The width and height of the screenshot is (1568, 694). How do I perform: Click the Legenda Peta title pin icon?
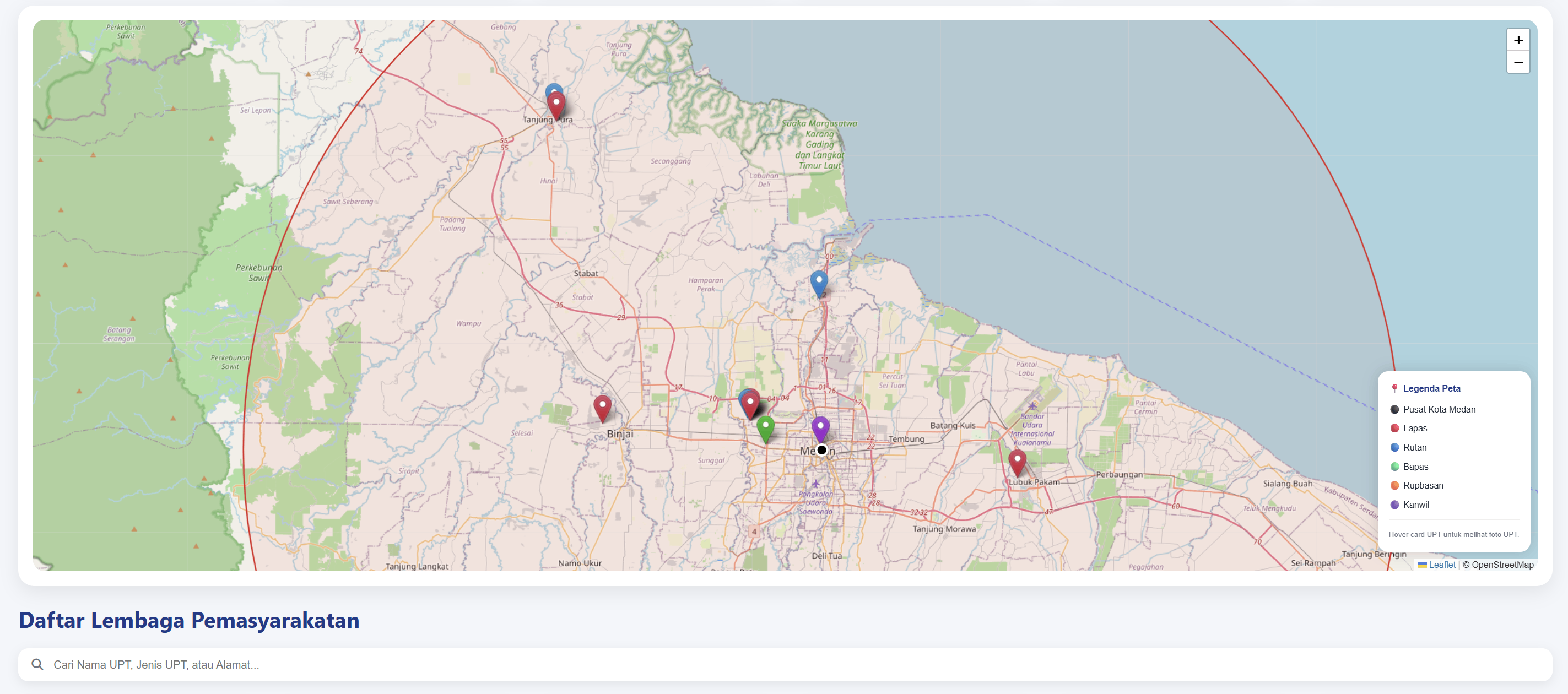pyautogui.click(x=1394, y=388)
